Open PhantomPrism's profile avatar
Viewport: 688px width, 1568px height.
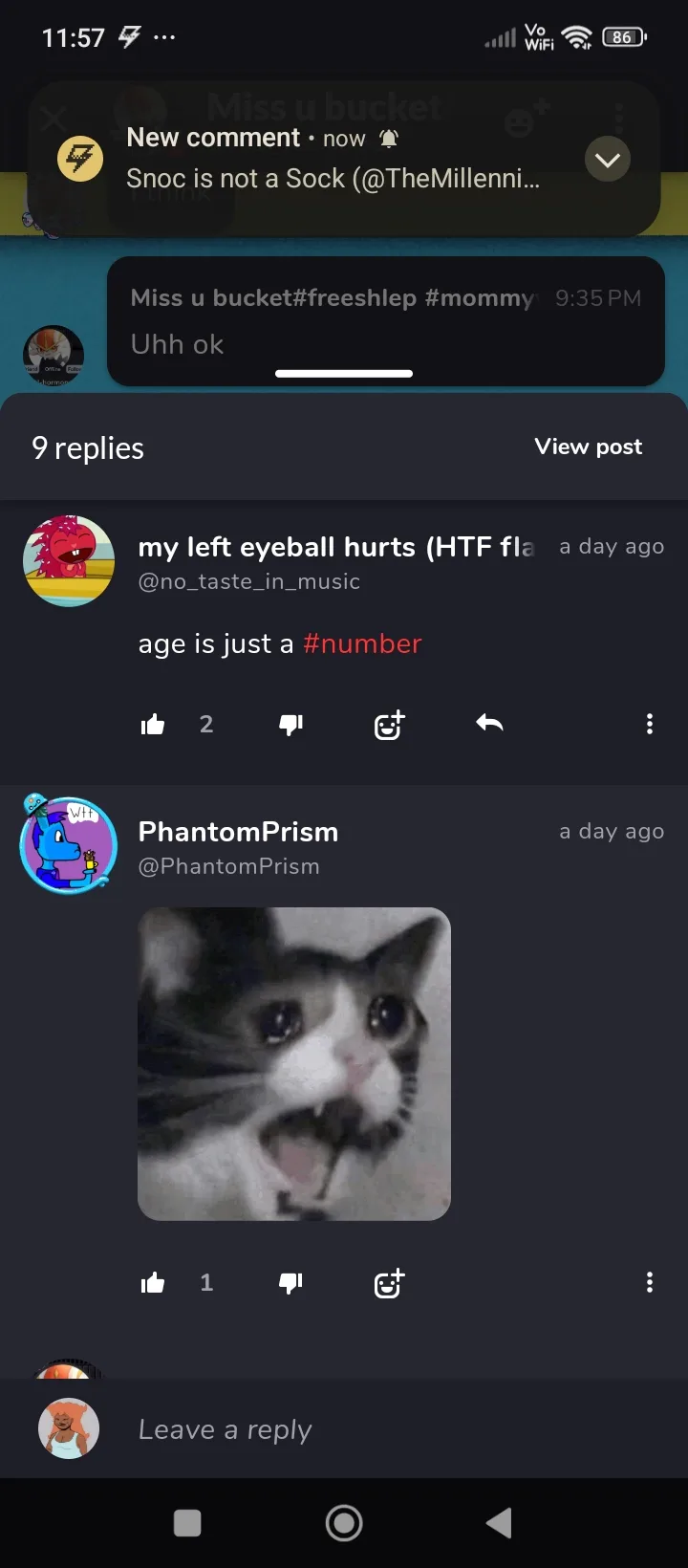[x=69, y=845]
